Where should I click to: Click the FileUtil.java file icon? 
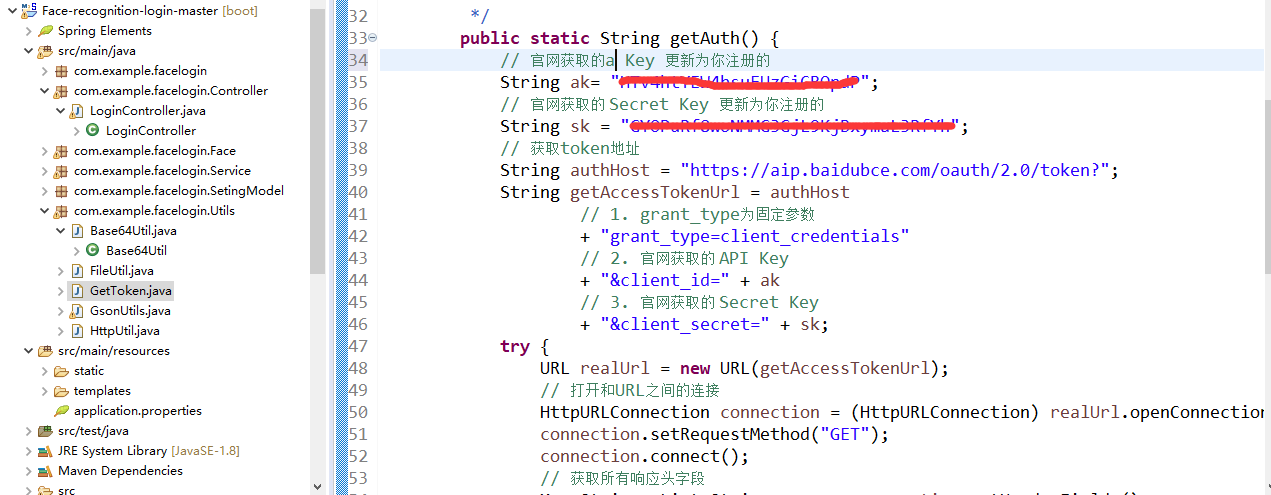(78, 271)
